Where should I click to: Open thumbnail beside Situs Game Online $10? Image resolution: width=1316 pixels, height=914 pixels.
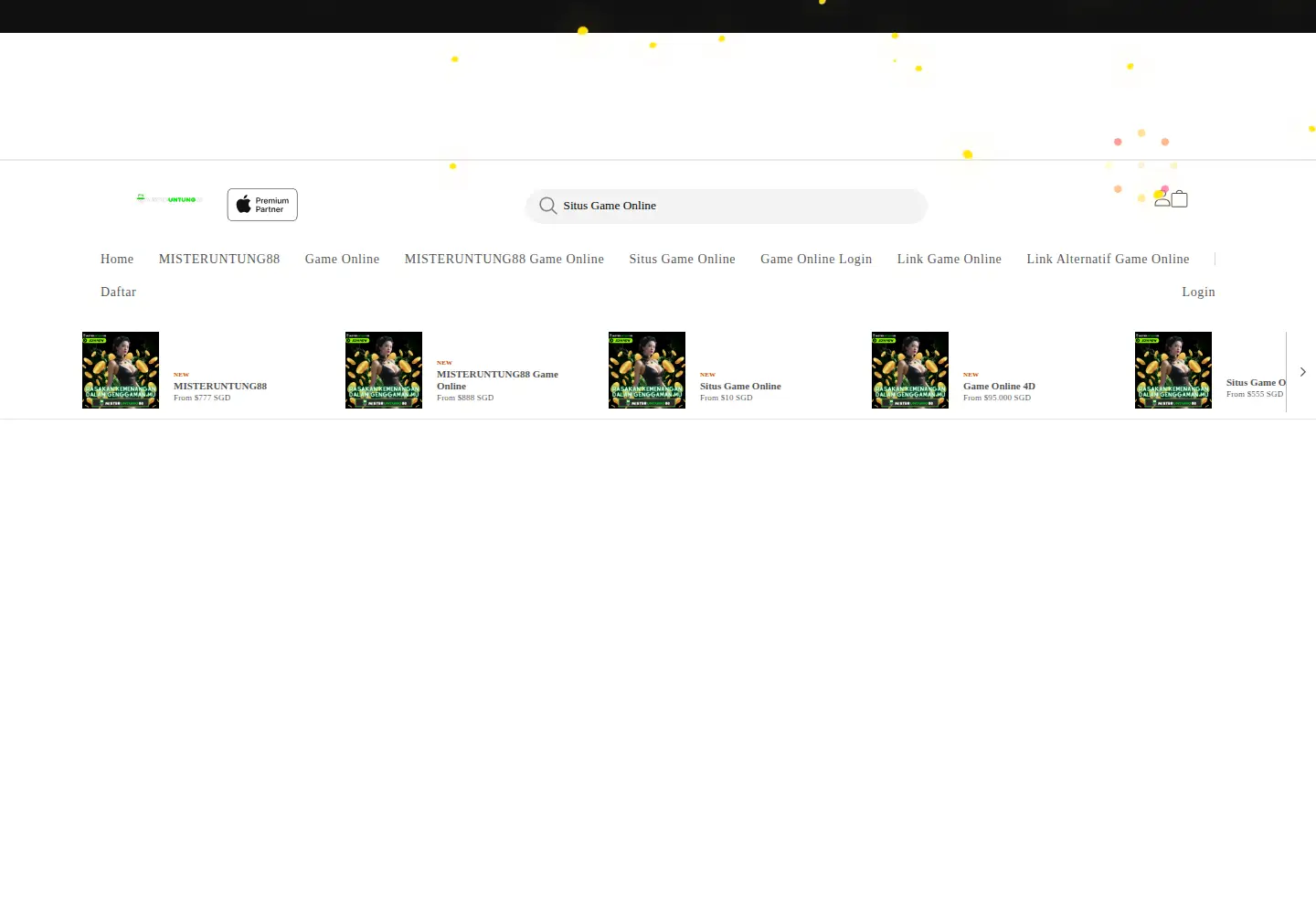647,370
